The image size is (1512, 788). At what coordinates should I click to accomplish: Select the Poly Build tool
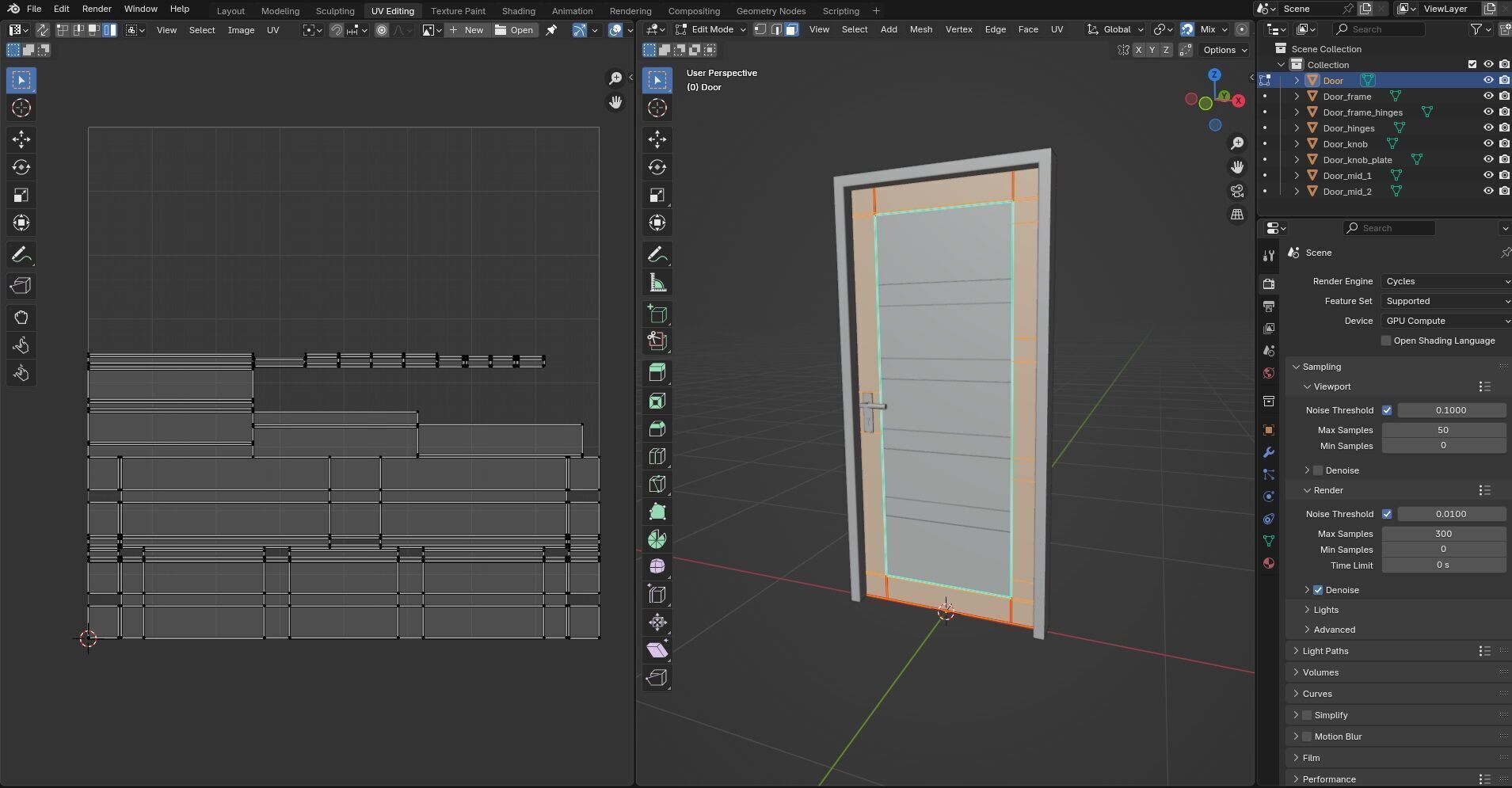click(657, 512)
